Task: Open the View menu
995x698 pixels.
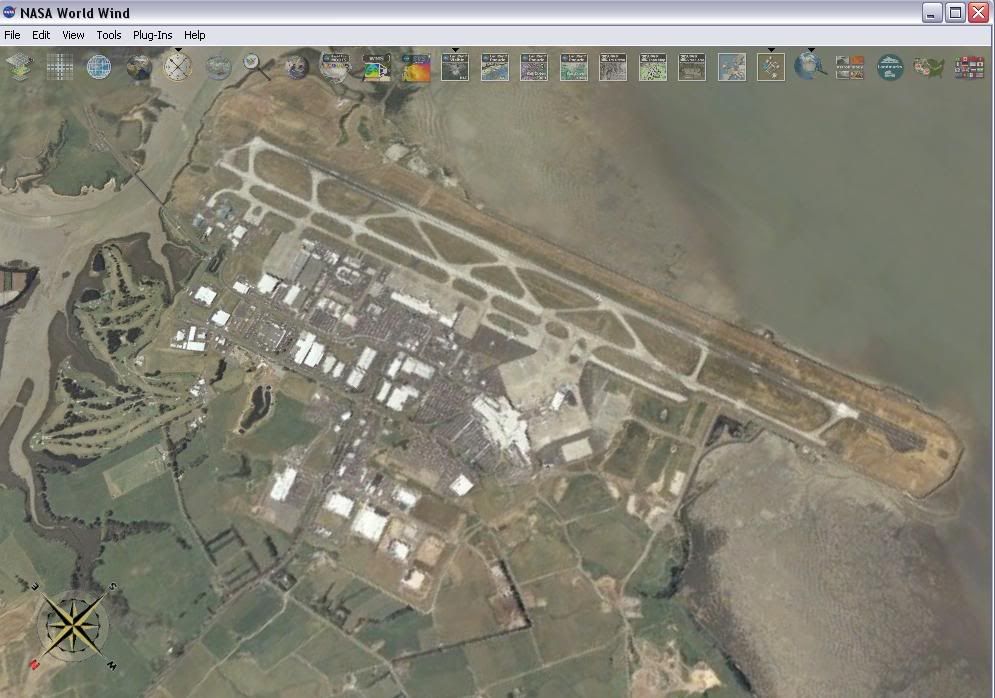Action: [73, 35]
